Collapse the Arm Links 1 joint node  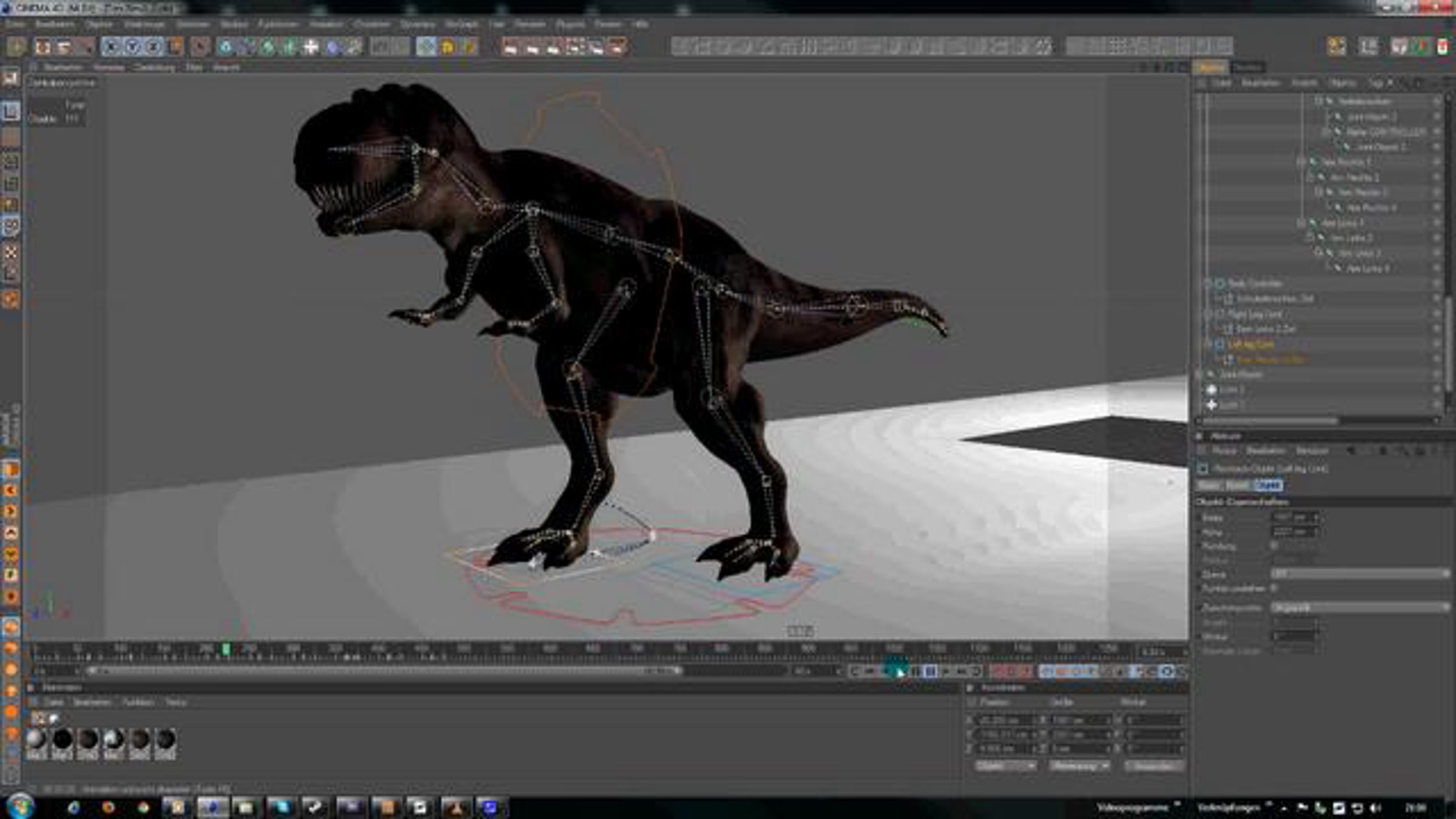[1301, 223]
